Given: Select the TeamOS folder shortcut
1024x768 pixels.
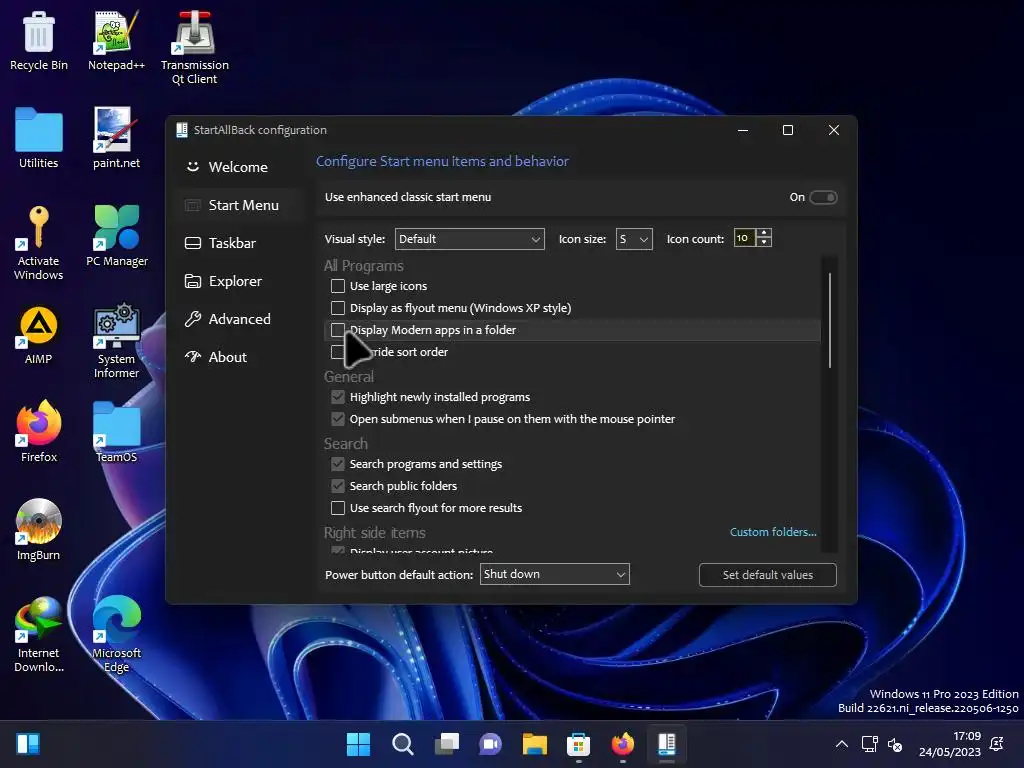Looking at the screenshot, I should tap(116, 432).
